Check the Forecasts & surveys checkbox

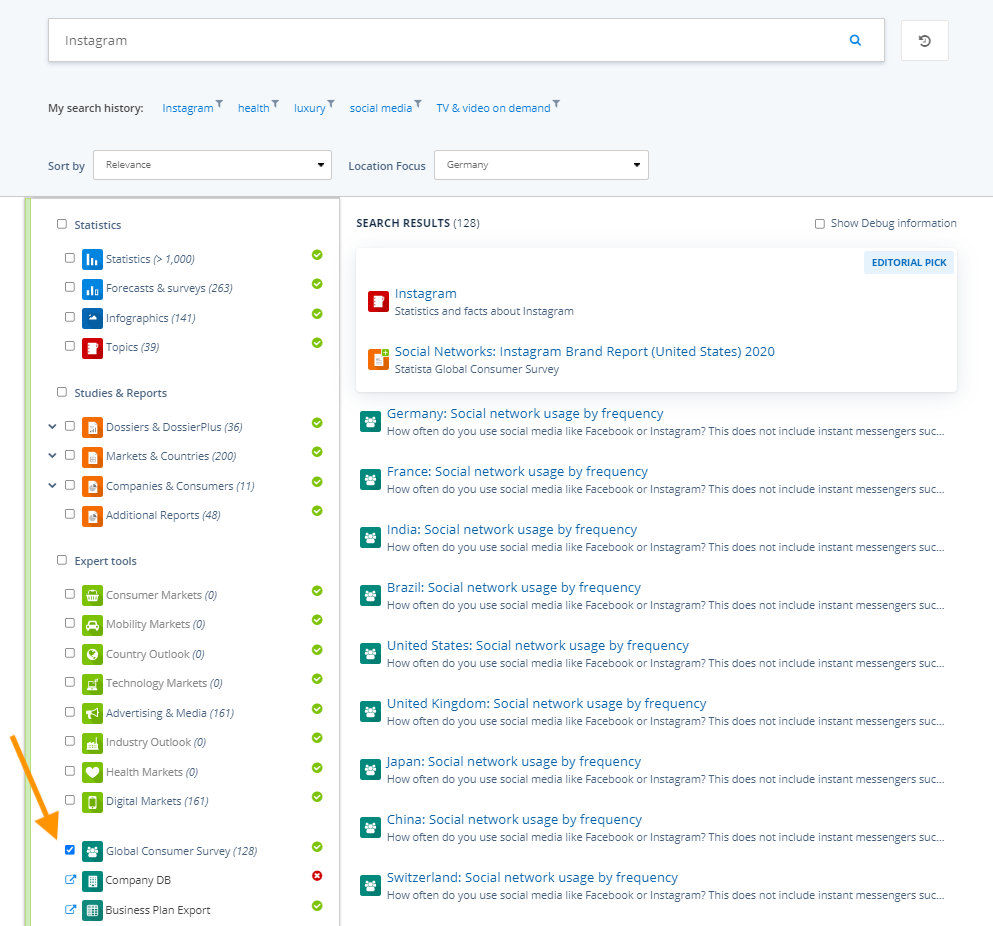[70, 287]
